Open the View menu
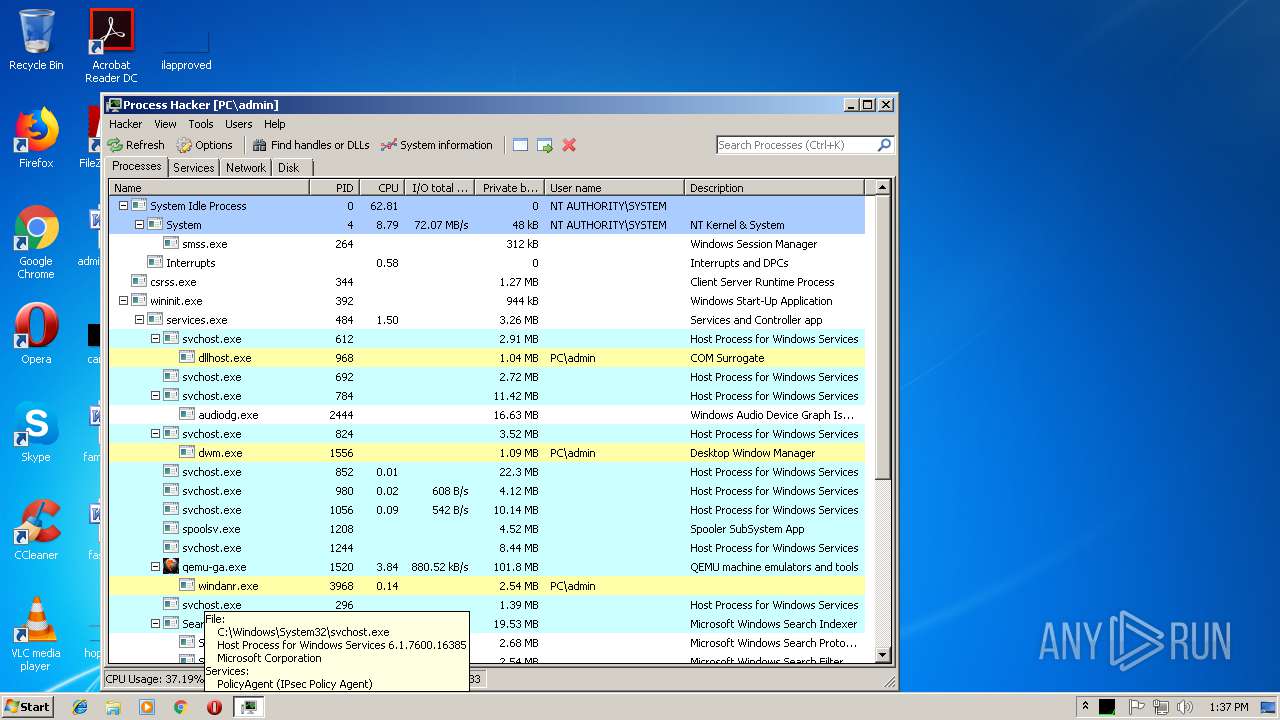The width and height of the screenshot is (1280, 720). 165,124
